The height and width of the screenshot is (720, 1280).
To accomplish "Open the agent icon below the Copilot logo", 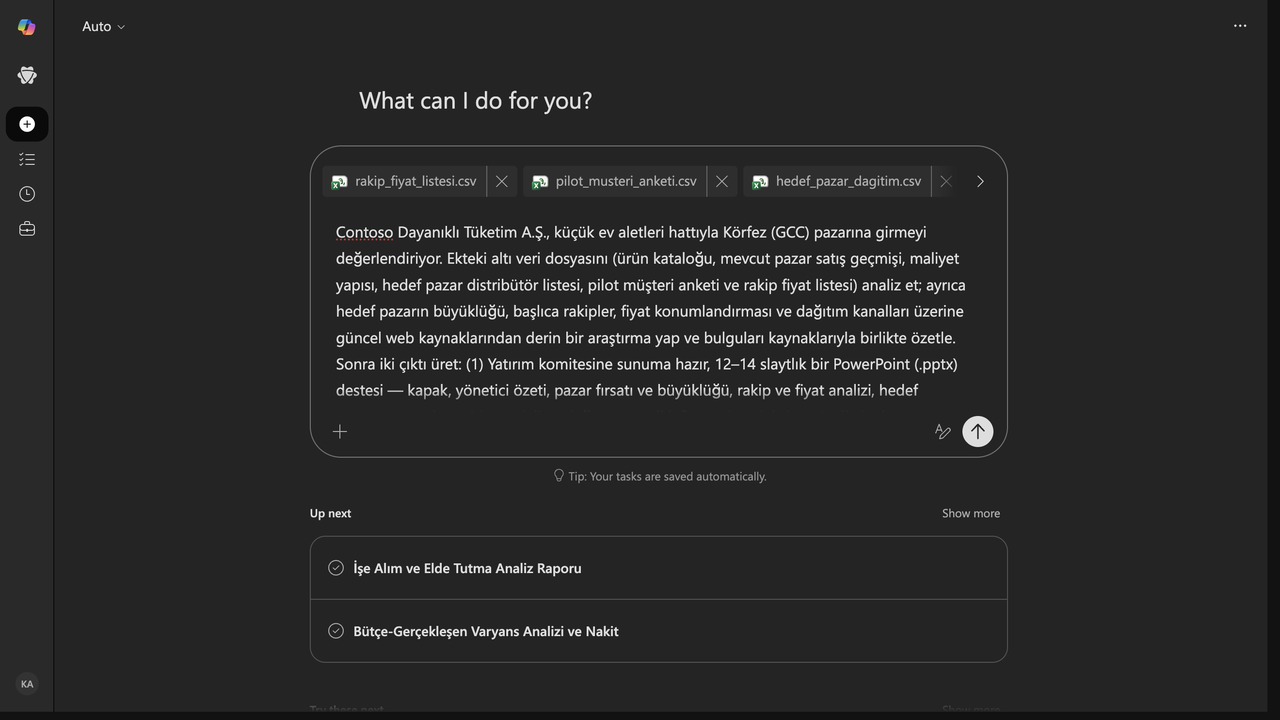I will (x=27, y=75).
